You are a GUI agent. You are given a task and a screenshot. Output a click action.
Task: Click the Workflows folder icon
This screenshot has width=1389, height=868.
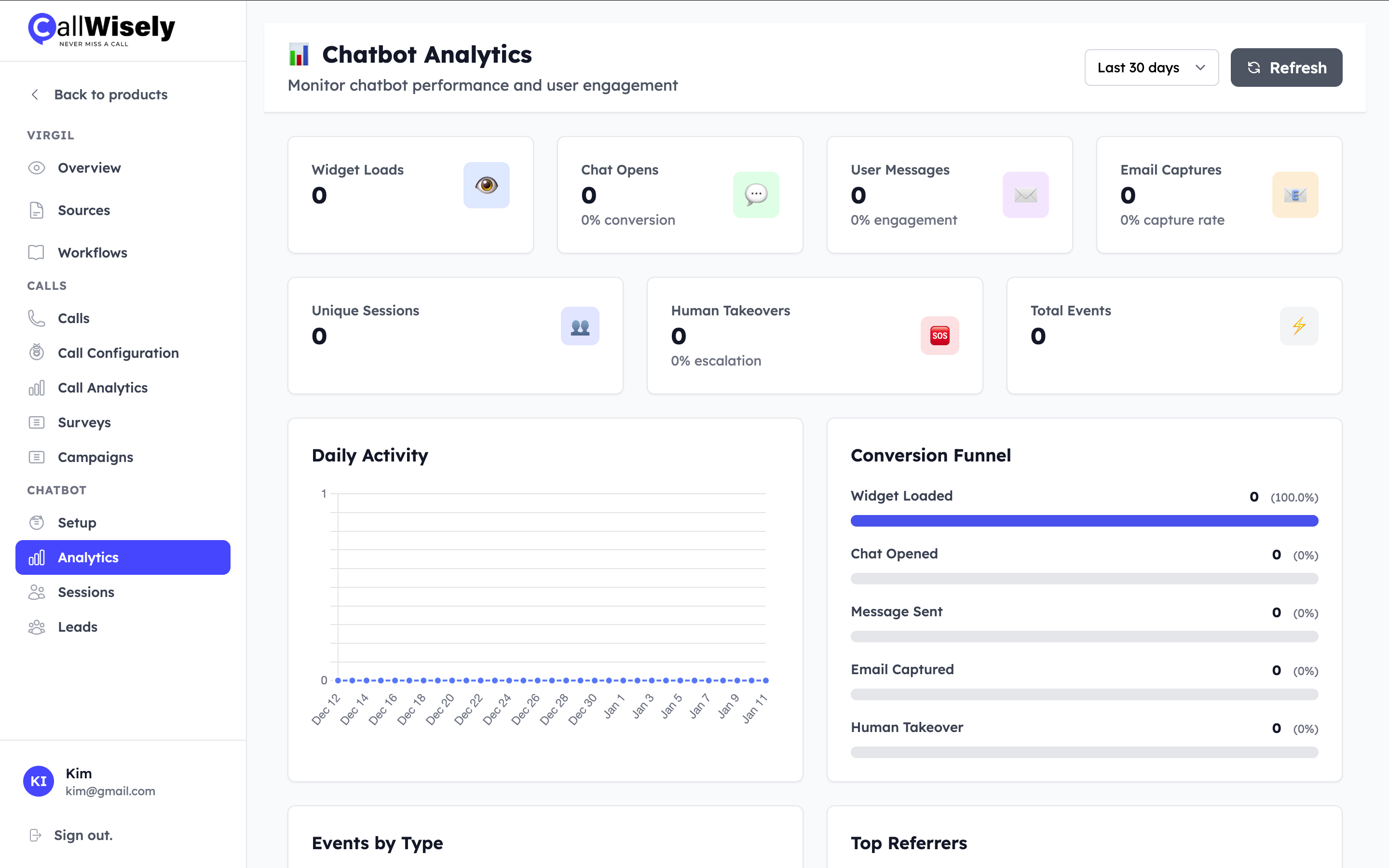point(37,253)
